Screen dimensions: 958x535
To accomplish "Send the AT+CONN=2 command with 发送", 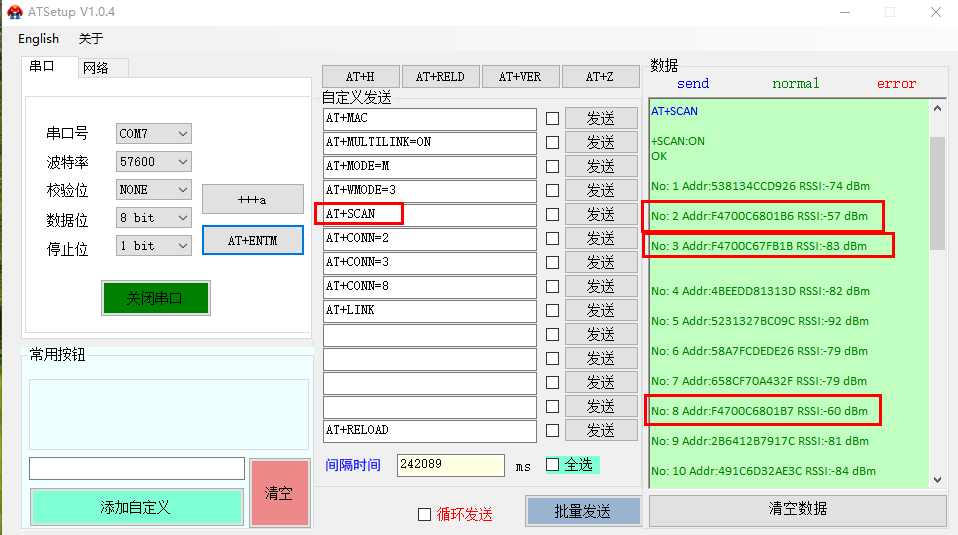I will [600, 238].
